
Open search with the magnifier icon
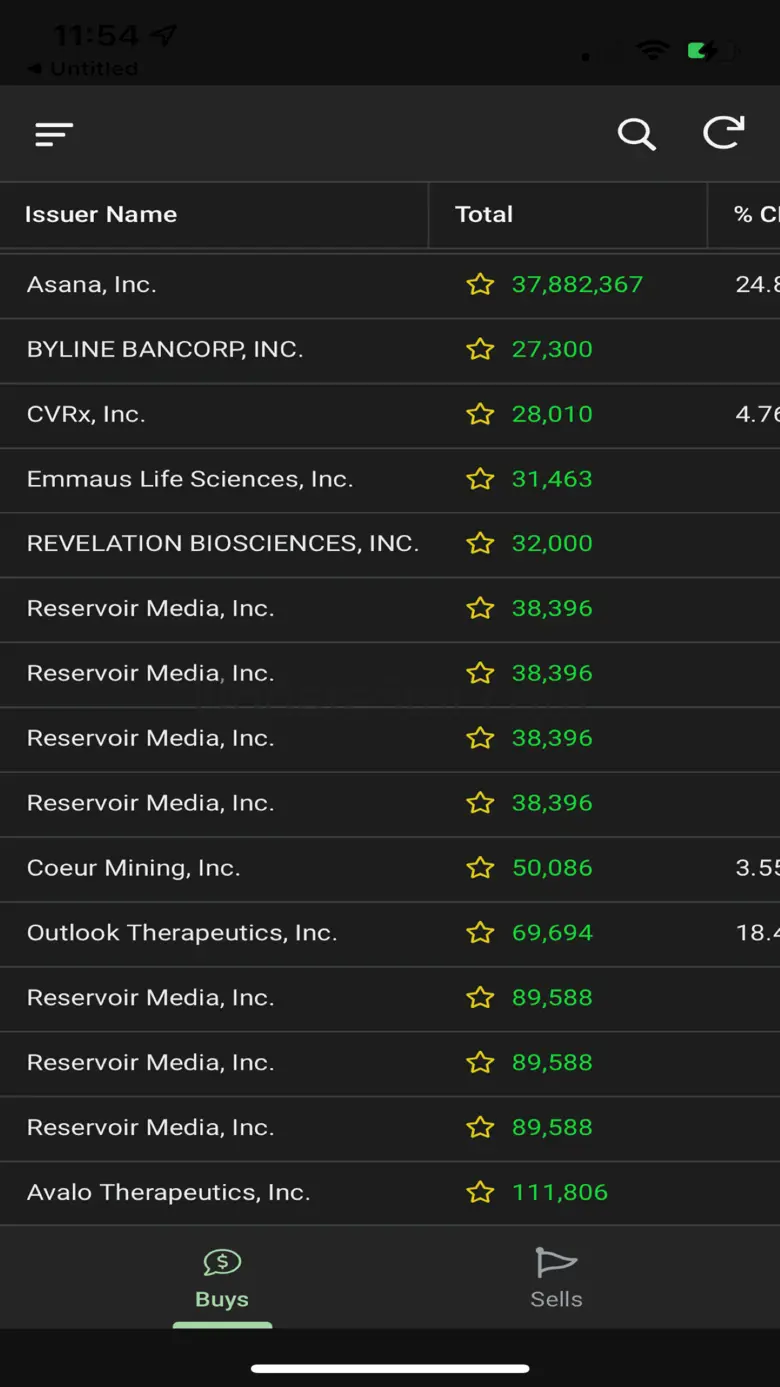click(x=636, y=134)
